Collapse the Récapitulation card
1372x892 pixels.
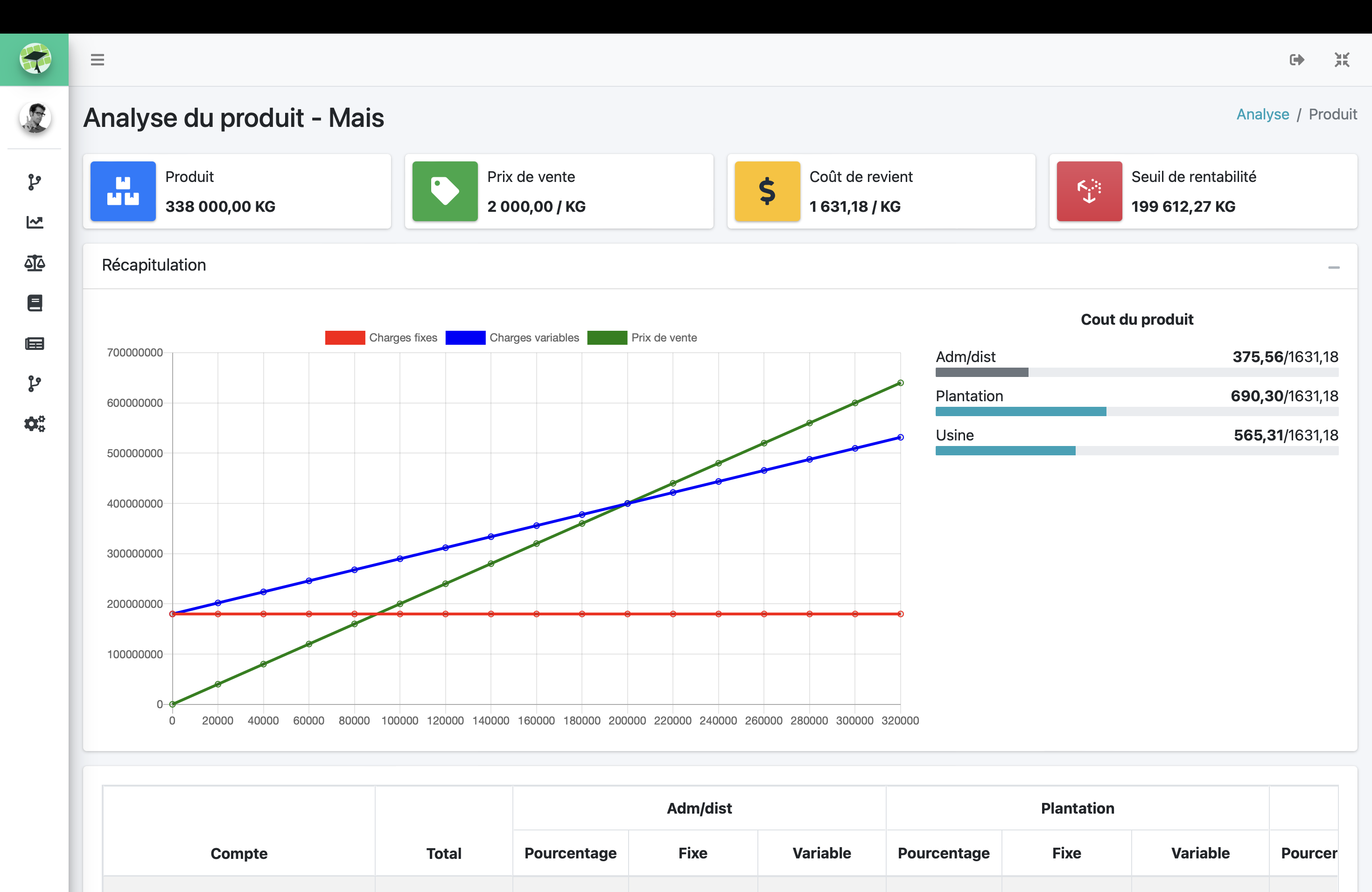coord(1333,267)
